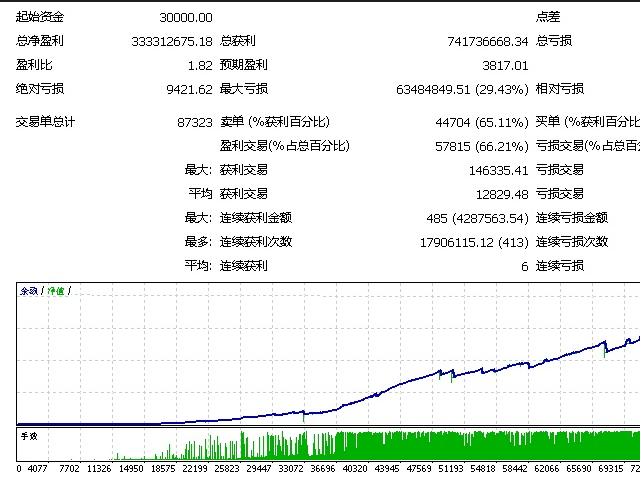
Task: Select value 485 (4287563.54)
Action: tap(478, 219)
